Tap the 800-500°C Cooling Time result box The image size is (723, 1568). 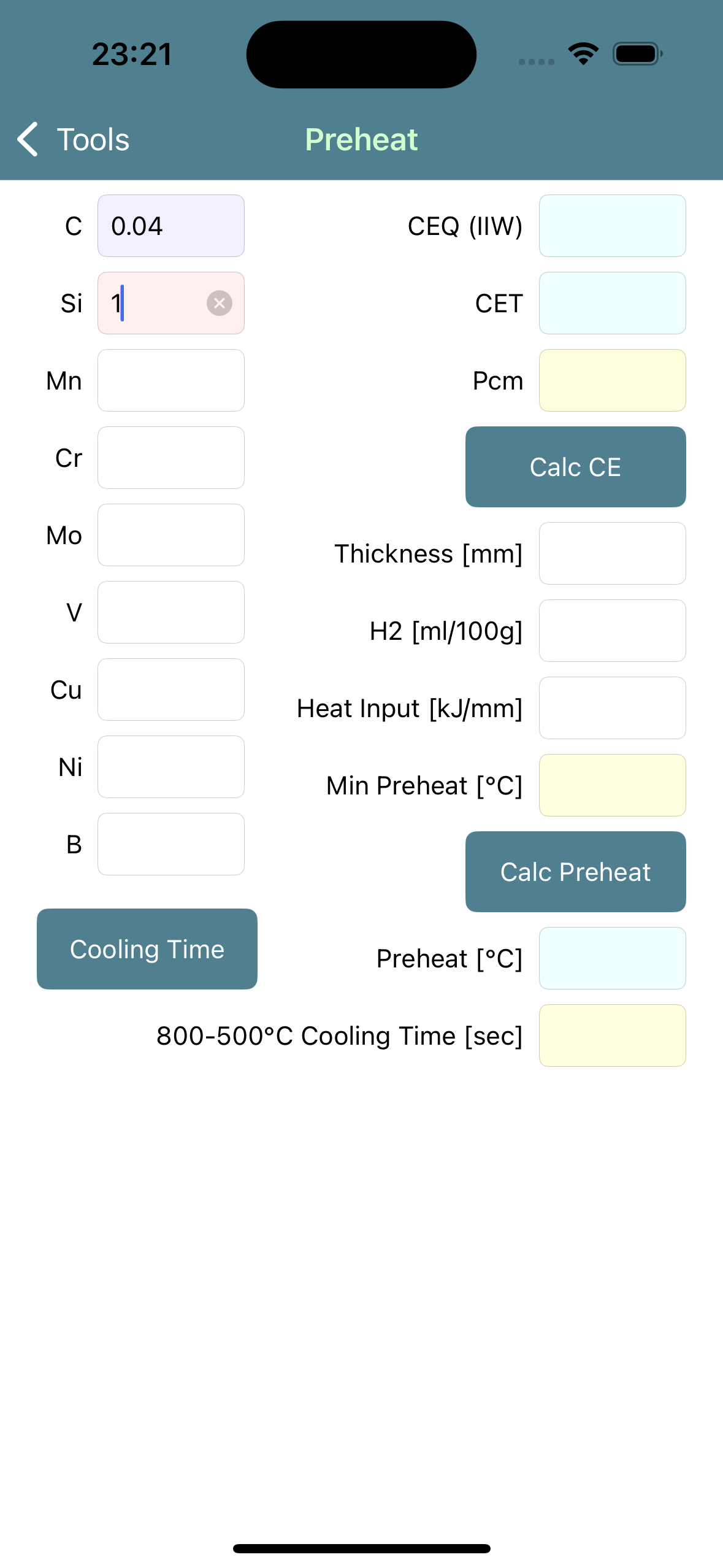click(613, 1036)
